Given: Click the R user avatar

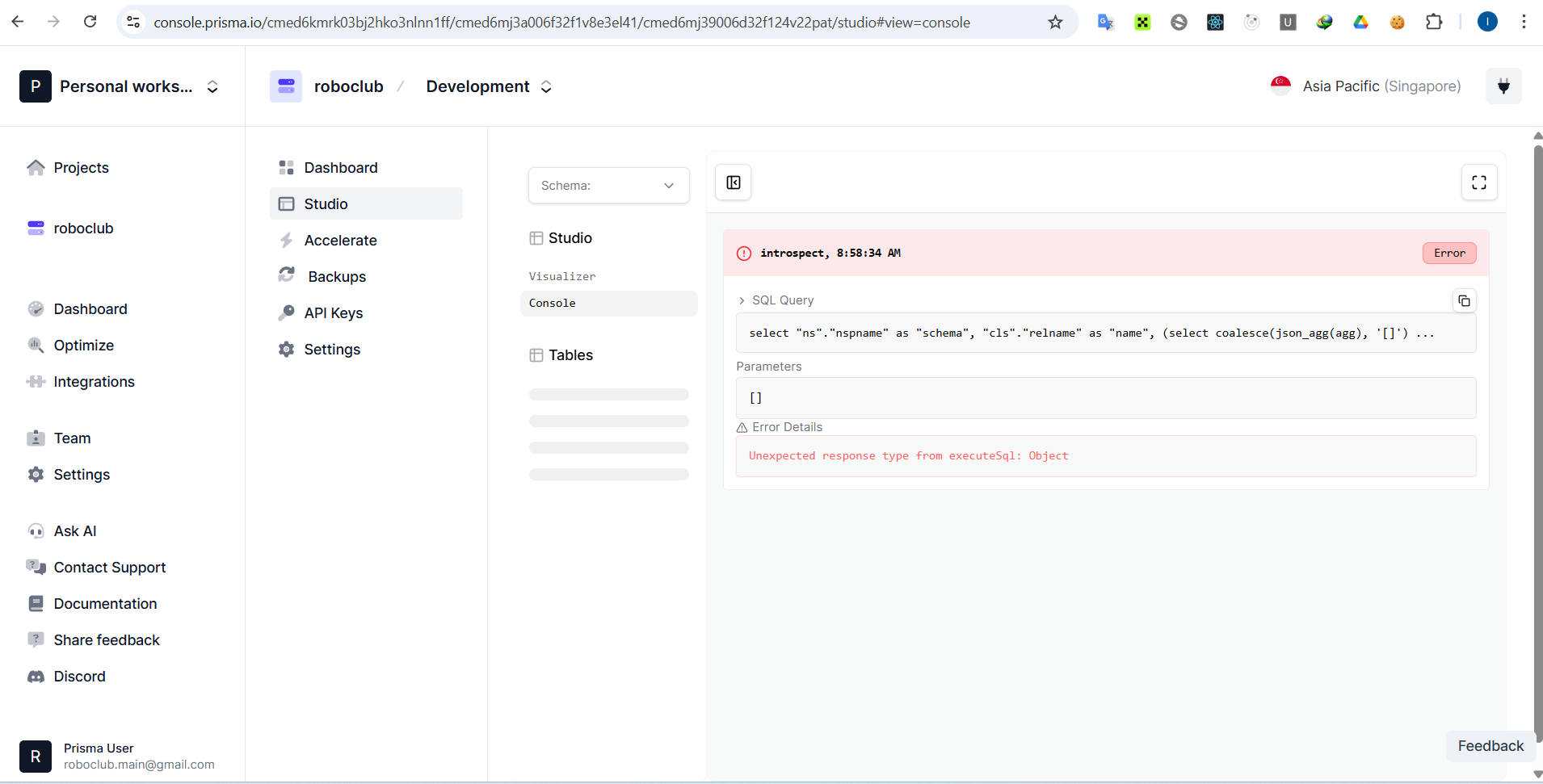Looking at the screenshot, I should click(x=36, y=757).
